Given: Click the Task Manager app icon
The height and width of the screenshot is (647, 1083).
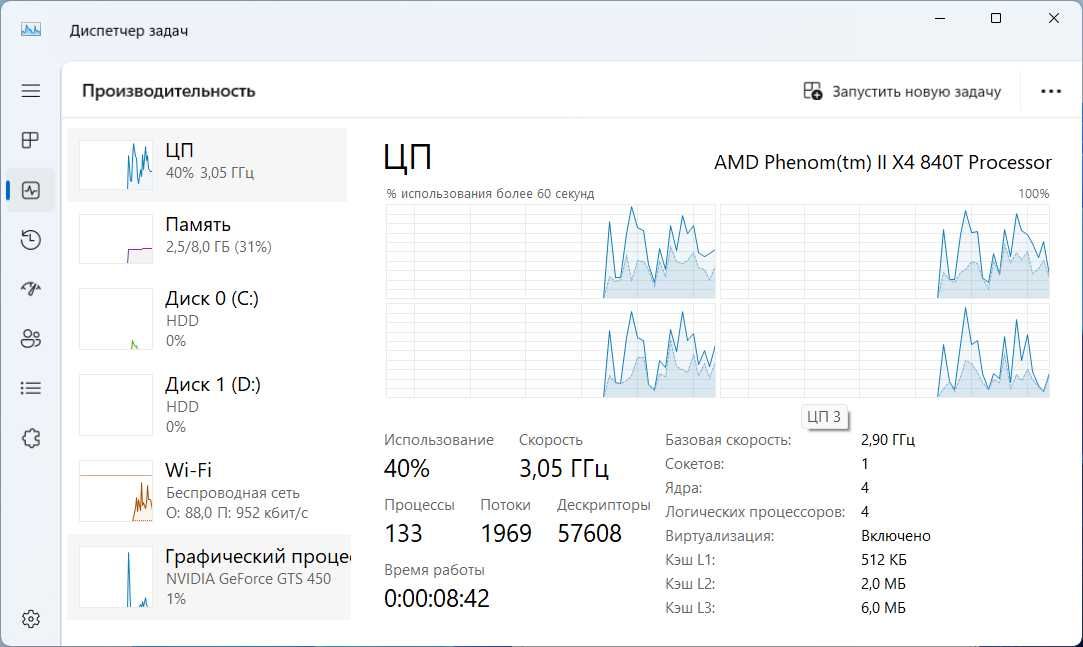Looking at the screenshot, I should coord(30,30).
